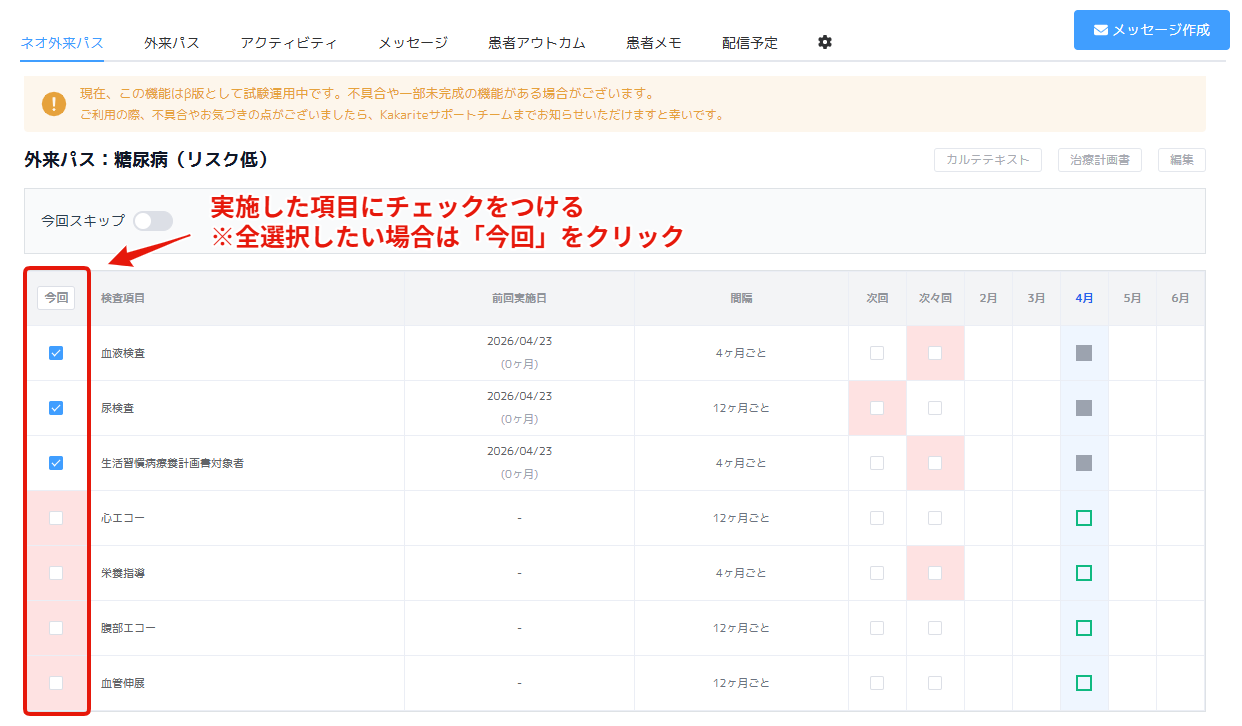
Task: Click the gray April marker for 尿検査
Action: 1084,408
